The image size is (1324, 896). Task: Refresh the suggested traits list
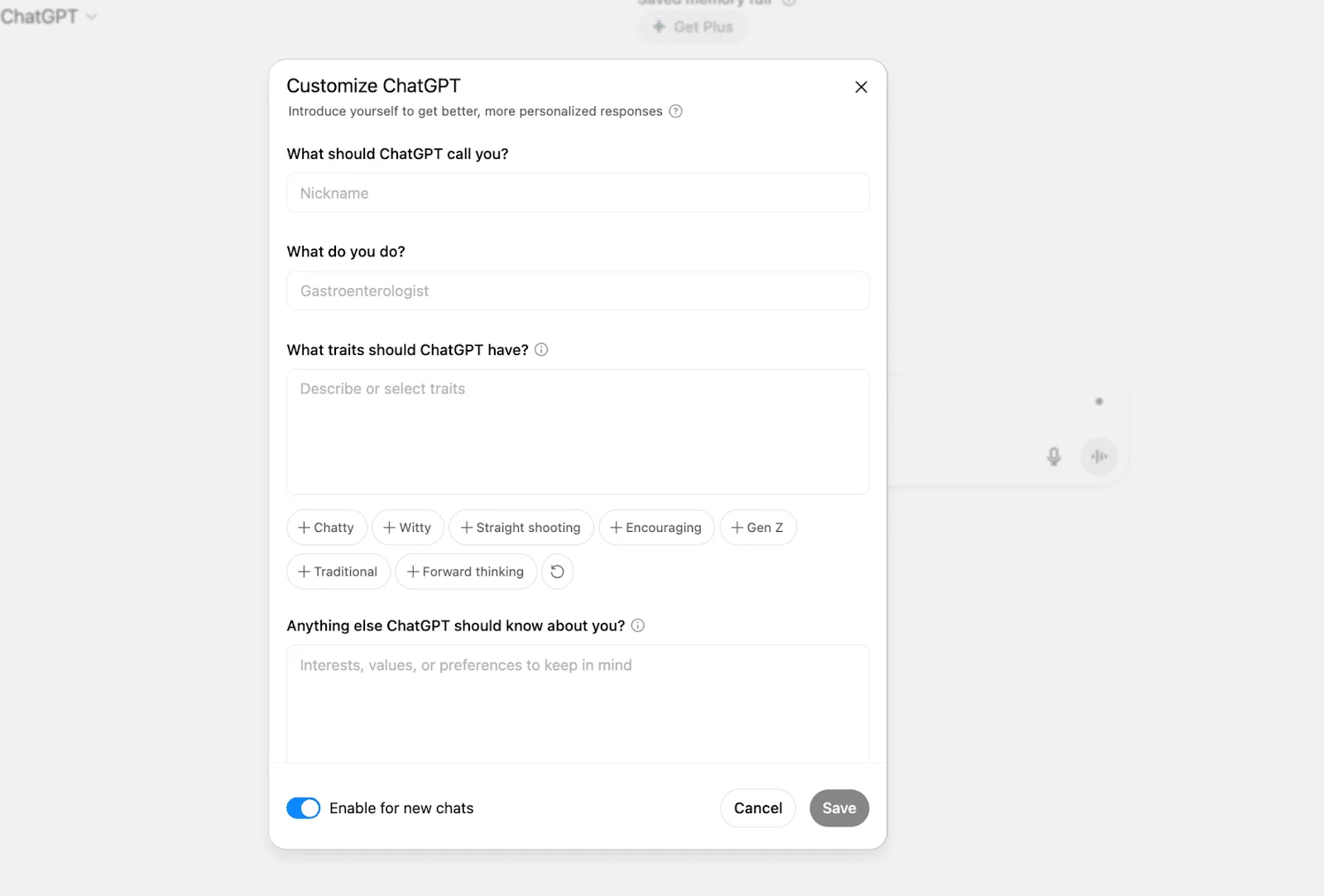point(557,572)
